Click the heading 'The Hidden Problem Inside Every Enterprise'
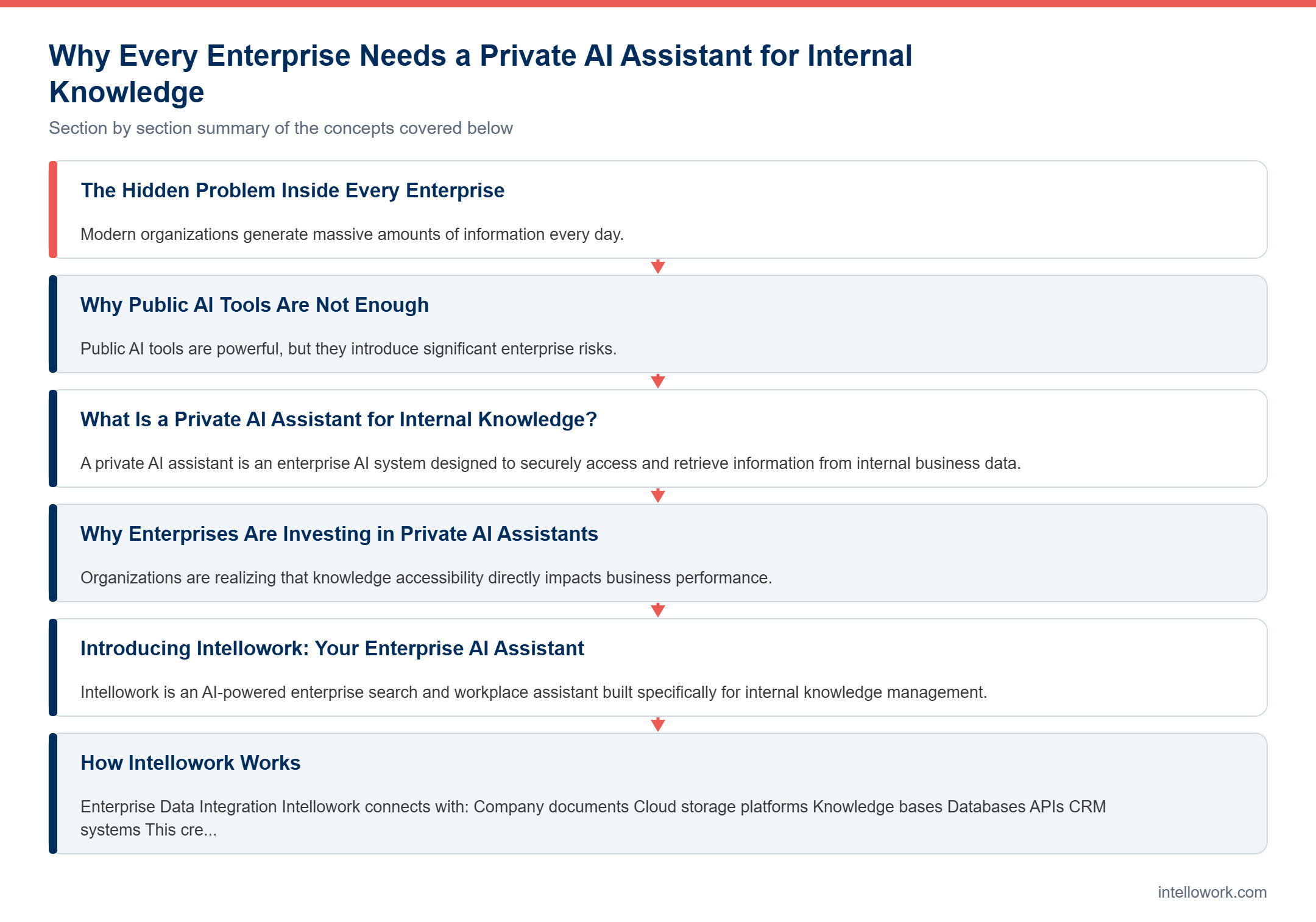This screenshot has width=1316, height=922. (x=292, y=191)
